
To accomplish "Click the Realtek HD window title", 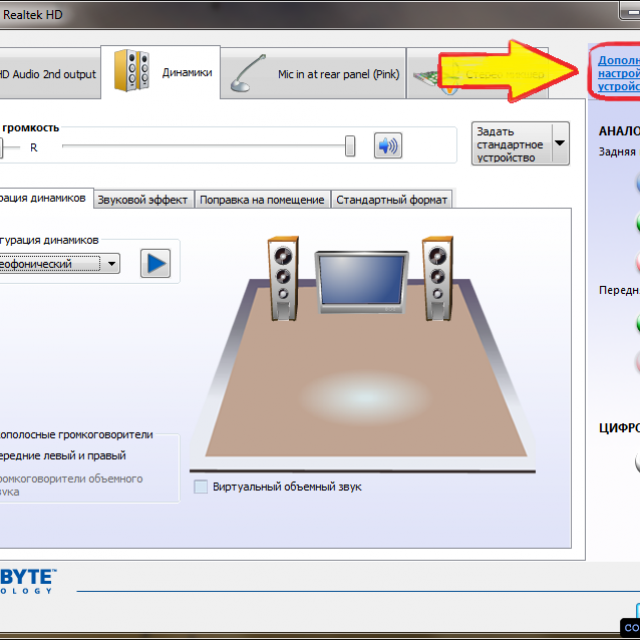I will (33, 15).
